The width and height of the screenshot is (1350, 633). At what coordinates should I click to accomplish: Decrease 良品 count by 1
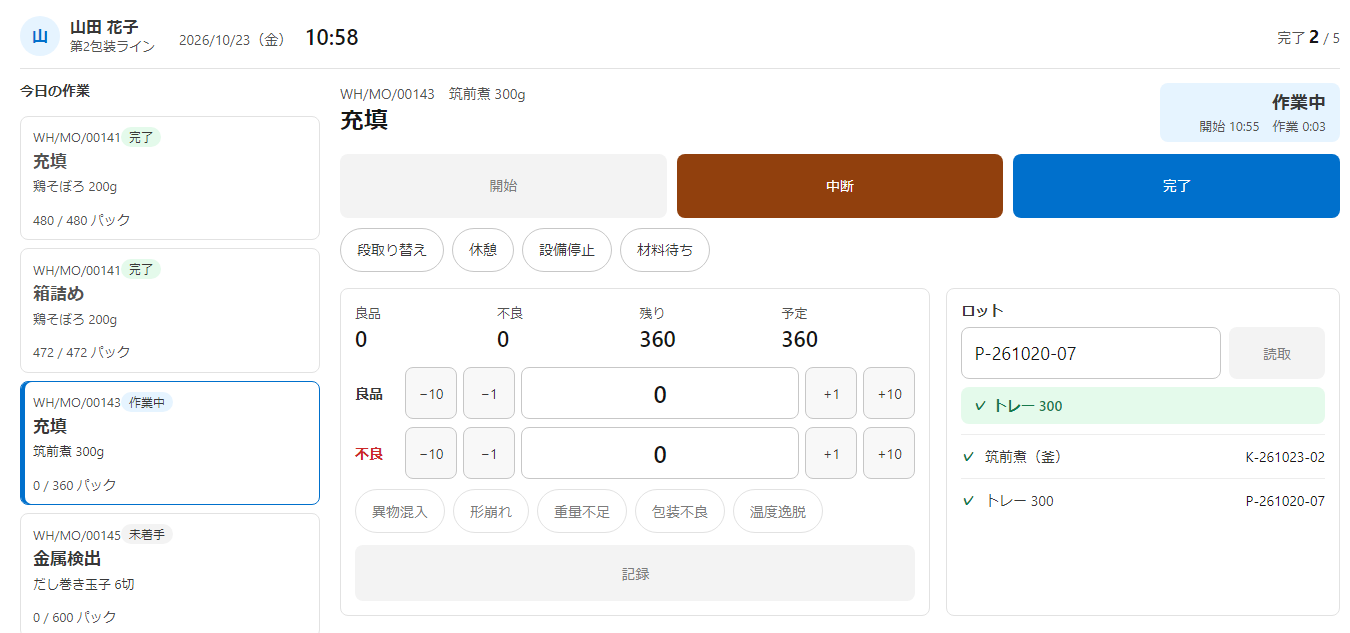(x=489, y=394)
